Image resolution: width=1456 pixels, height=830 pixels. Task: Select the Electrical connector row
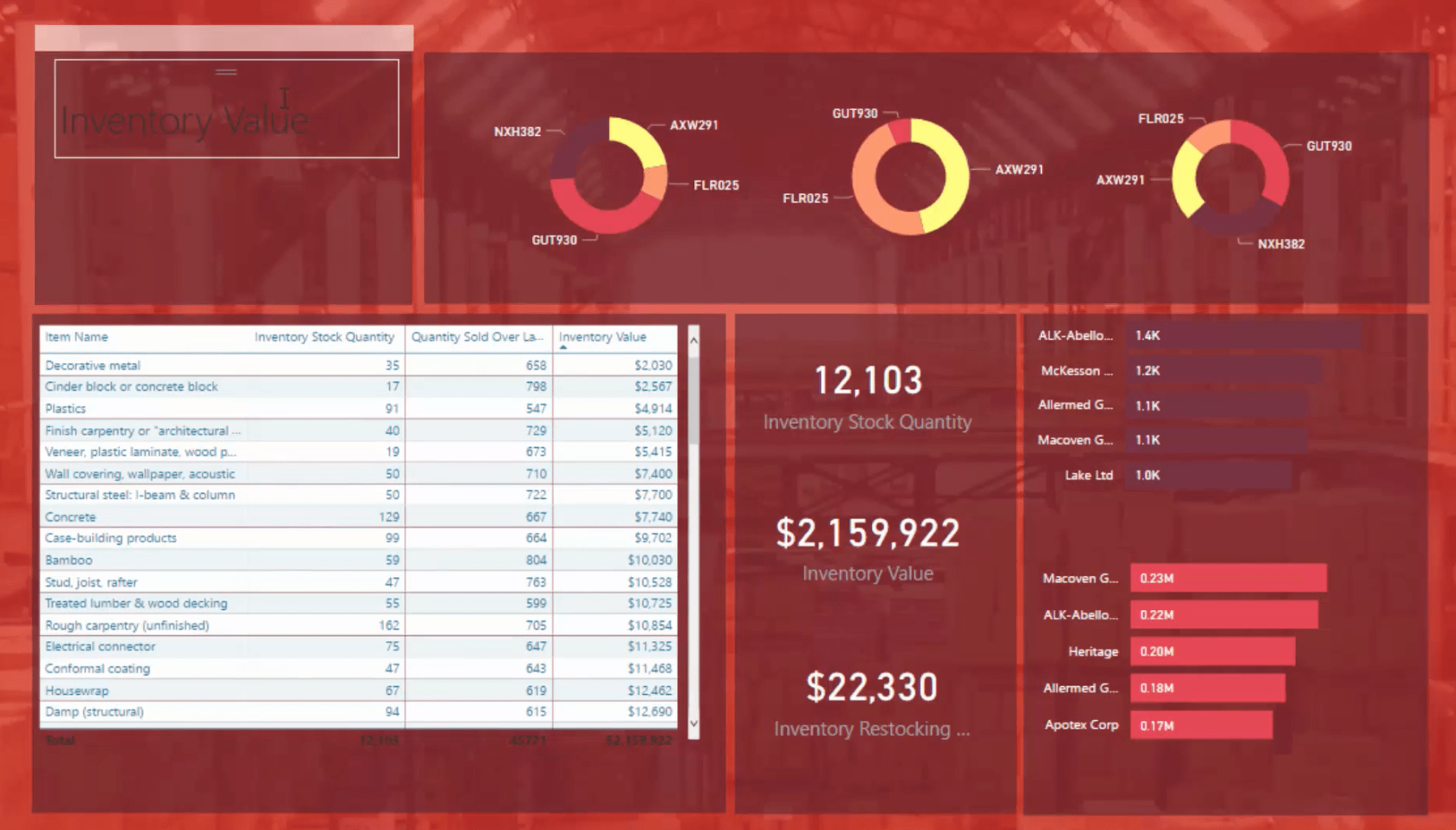click(x=359, y=646)
